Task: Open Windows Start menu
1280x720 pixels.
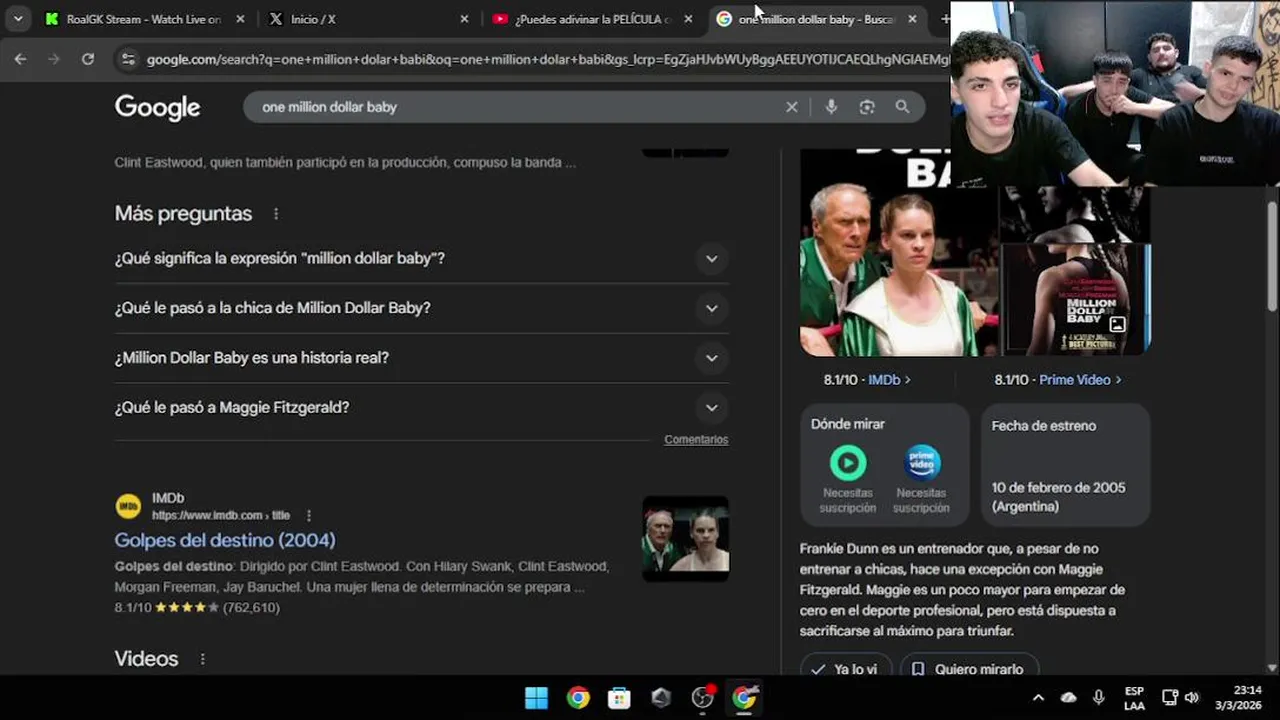Action: pyautogui.click(x=536, y=698)
